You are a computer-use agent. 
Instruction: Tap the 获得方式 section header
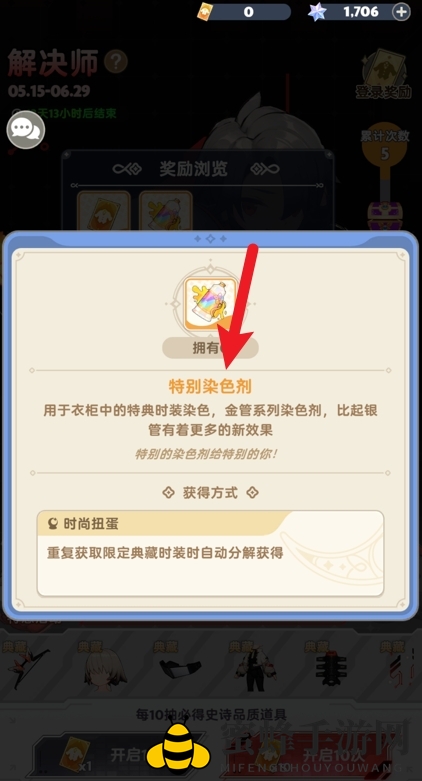point(210,493)
